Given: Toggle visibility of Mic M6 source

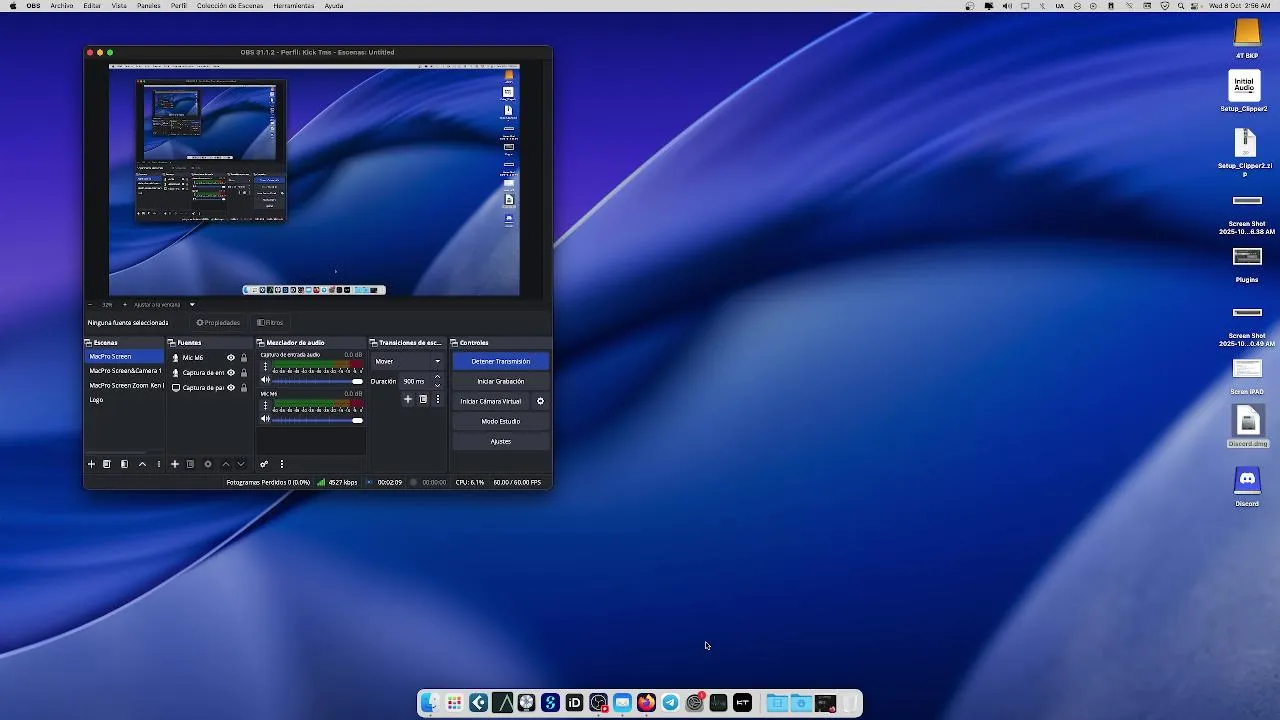Looking at the screenshot, I should [231, 358].
